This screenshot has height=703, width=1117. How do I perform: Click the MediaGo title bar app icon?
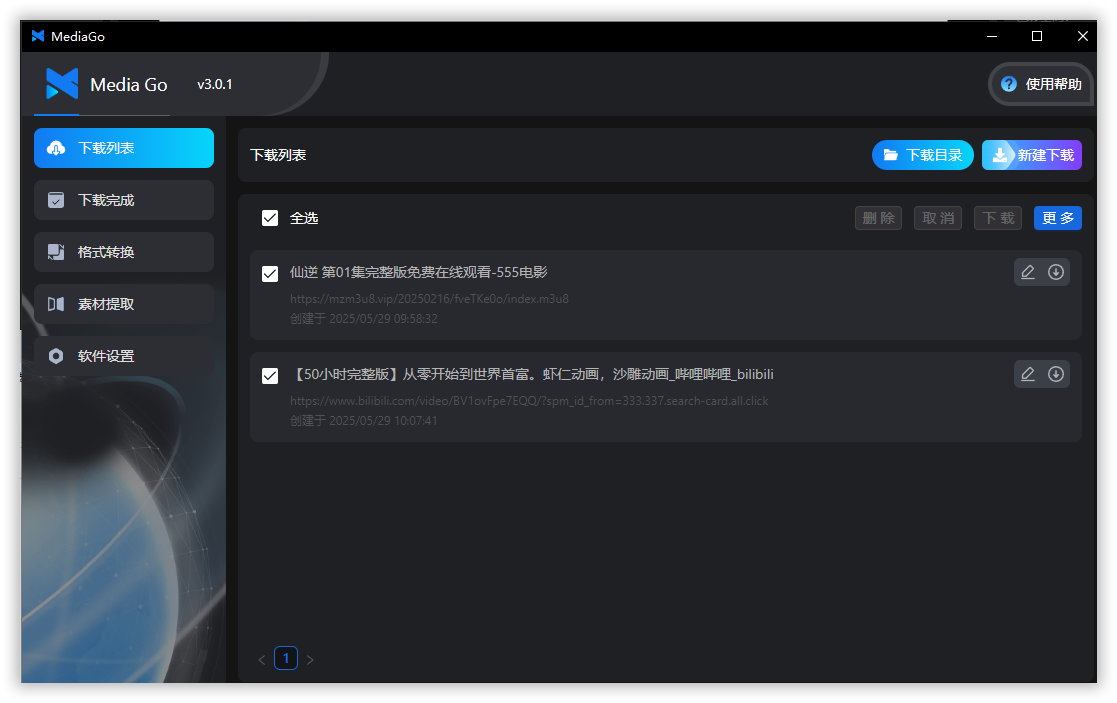pos(38,36)
